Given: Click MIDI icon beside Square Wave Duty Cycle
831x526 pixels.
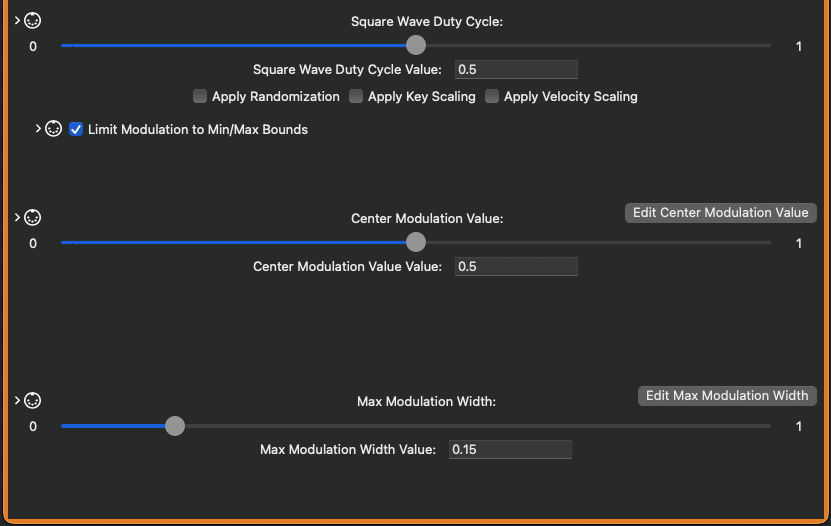Looking at the screenshot, I should tap(33, 20).
